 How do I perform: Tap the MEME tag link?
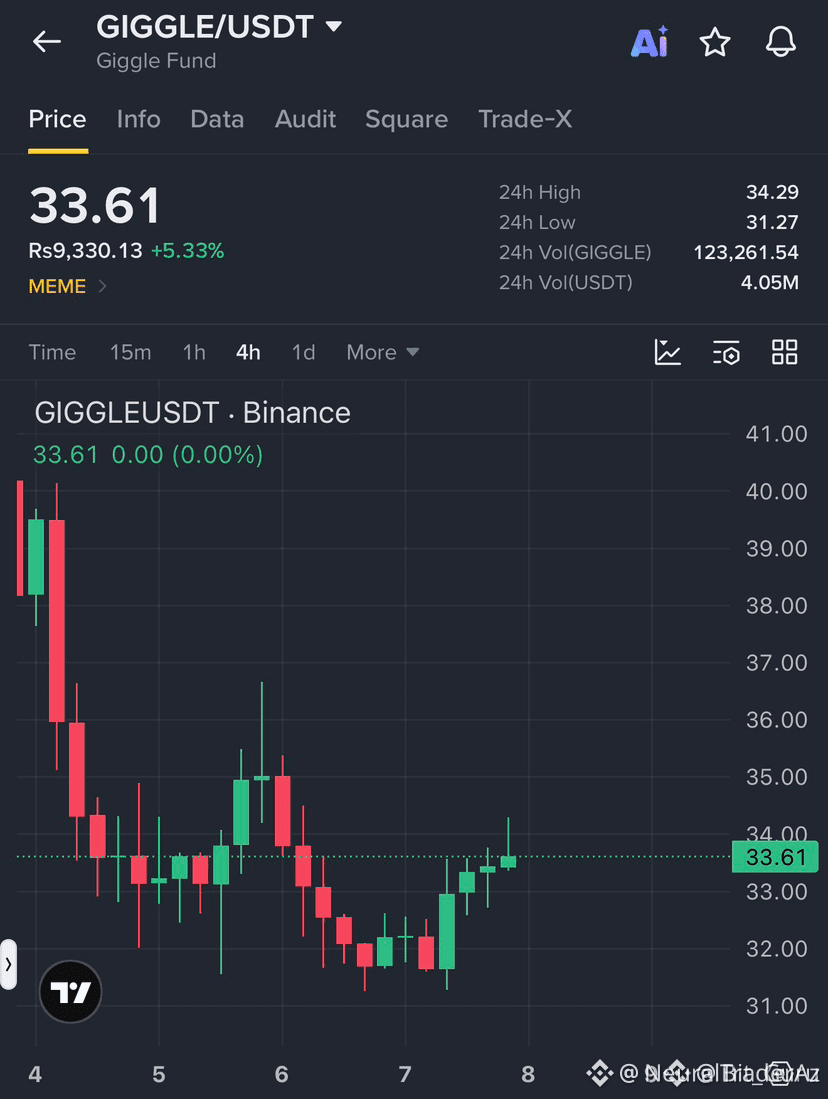tap(57, 286)
